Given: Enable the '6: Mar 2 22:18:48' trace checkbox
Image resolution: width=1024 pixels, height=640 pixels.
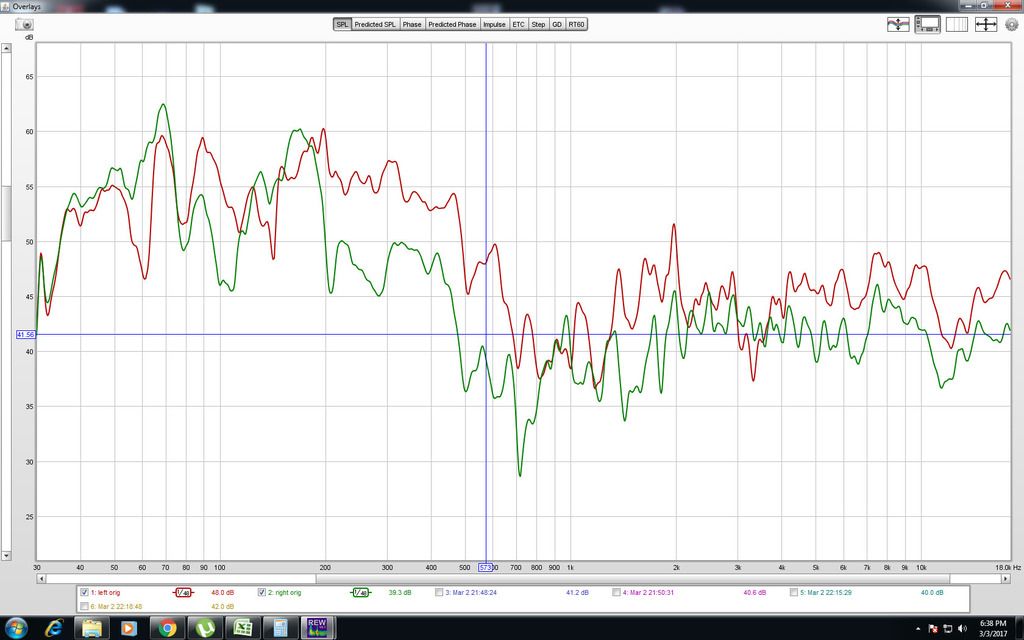Looking at the screenshot, I should pyautogui.click(x=84, y=607).
